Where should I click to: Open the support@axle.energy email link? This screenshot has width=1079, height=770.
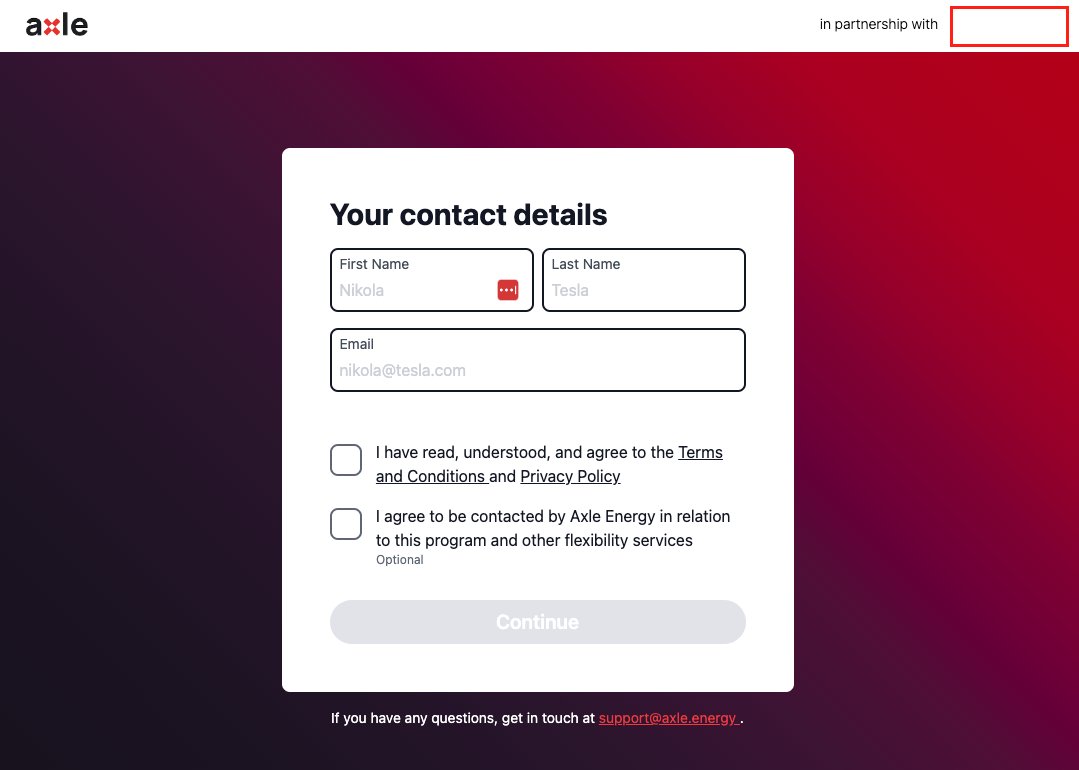(669, 718)
